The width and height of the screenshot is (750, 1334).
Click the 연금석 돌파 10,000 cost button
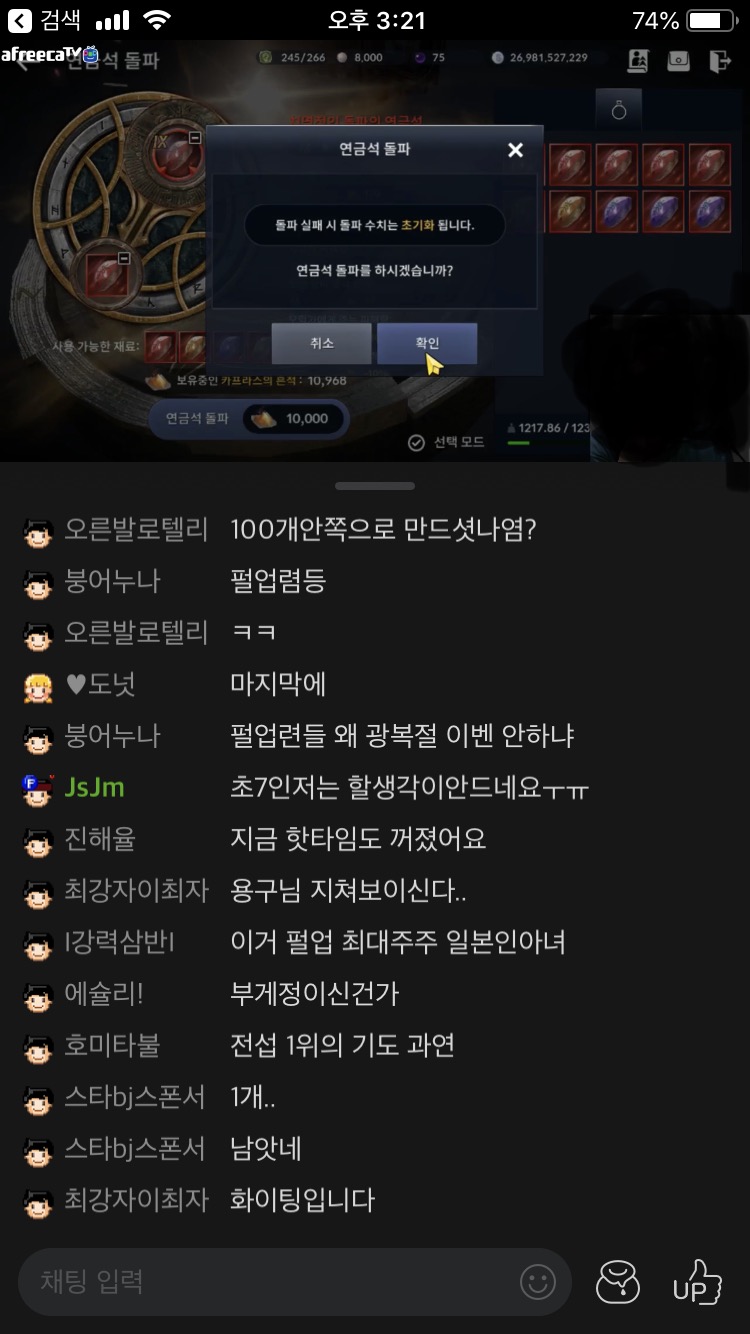[x=250, y=419]
